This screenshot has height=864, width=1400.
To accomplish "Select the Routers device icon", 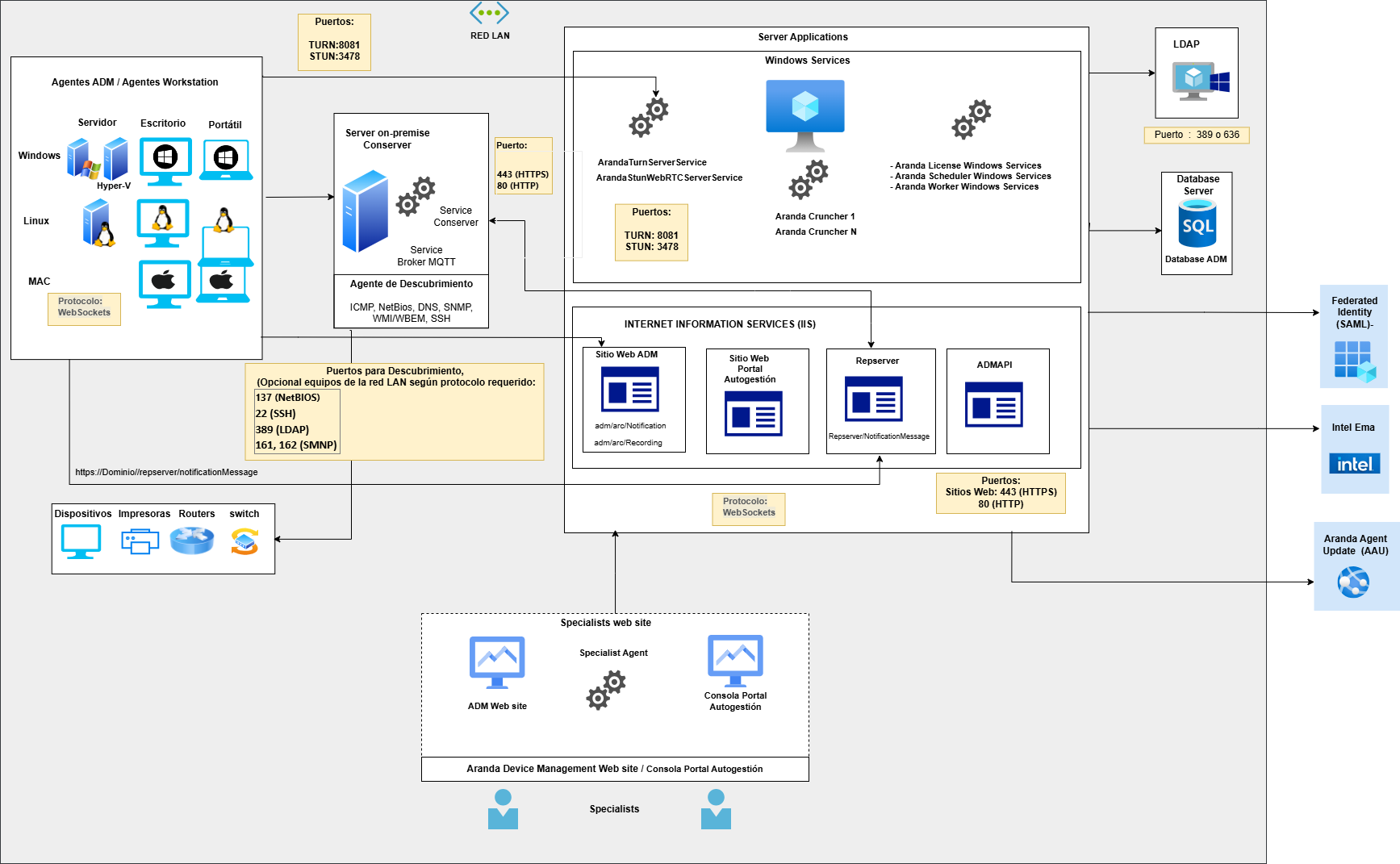I will click(192, 541).
